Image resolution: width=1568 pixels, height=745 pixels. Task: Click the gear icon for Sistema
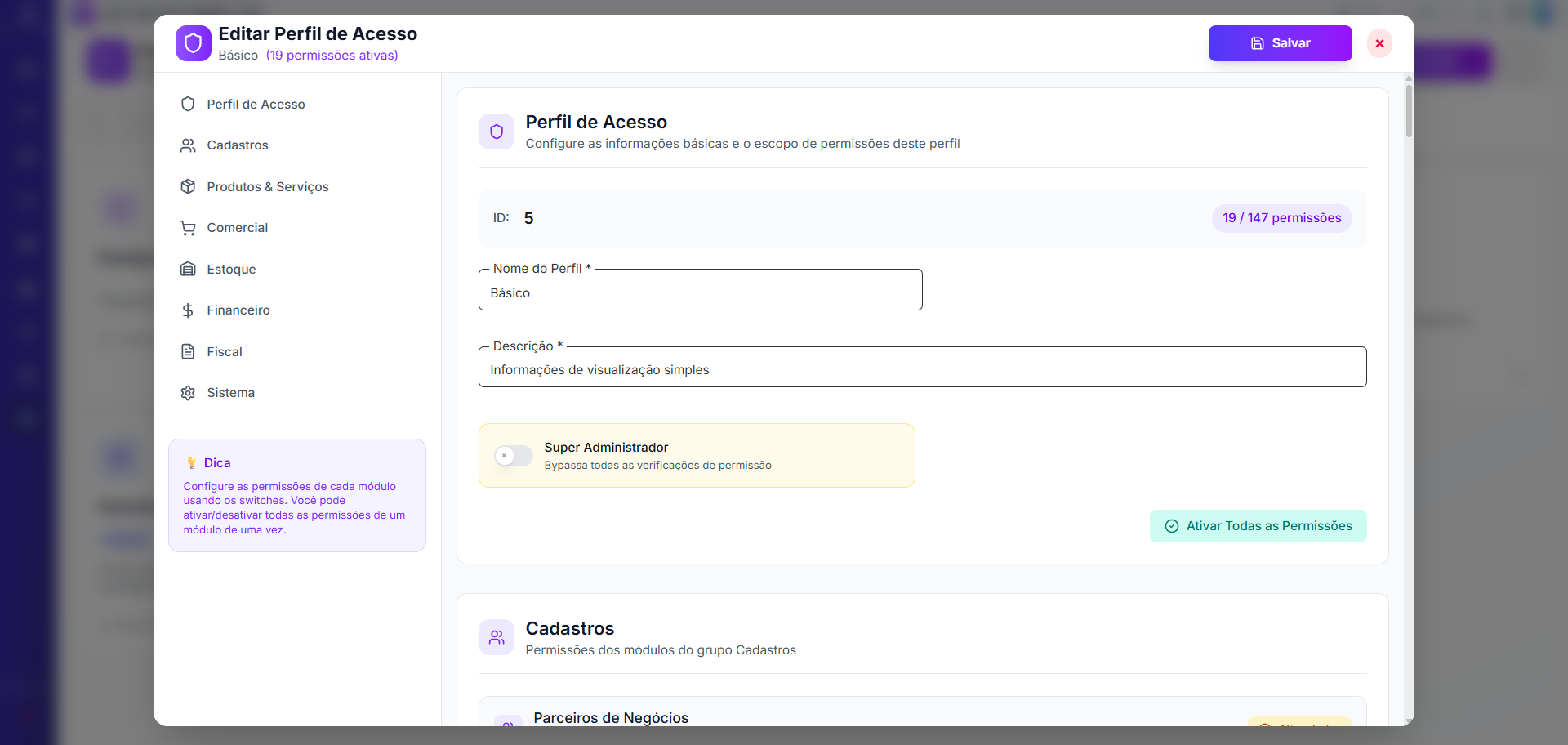(188, 393)
